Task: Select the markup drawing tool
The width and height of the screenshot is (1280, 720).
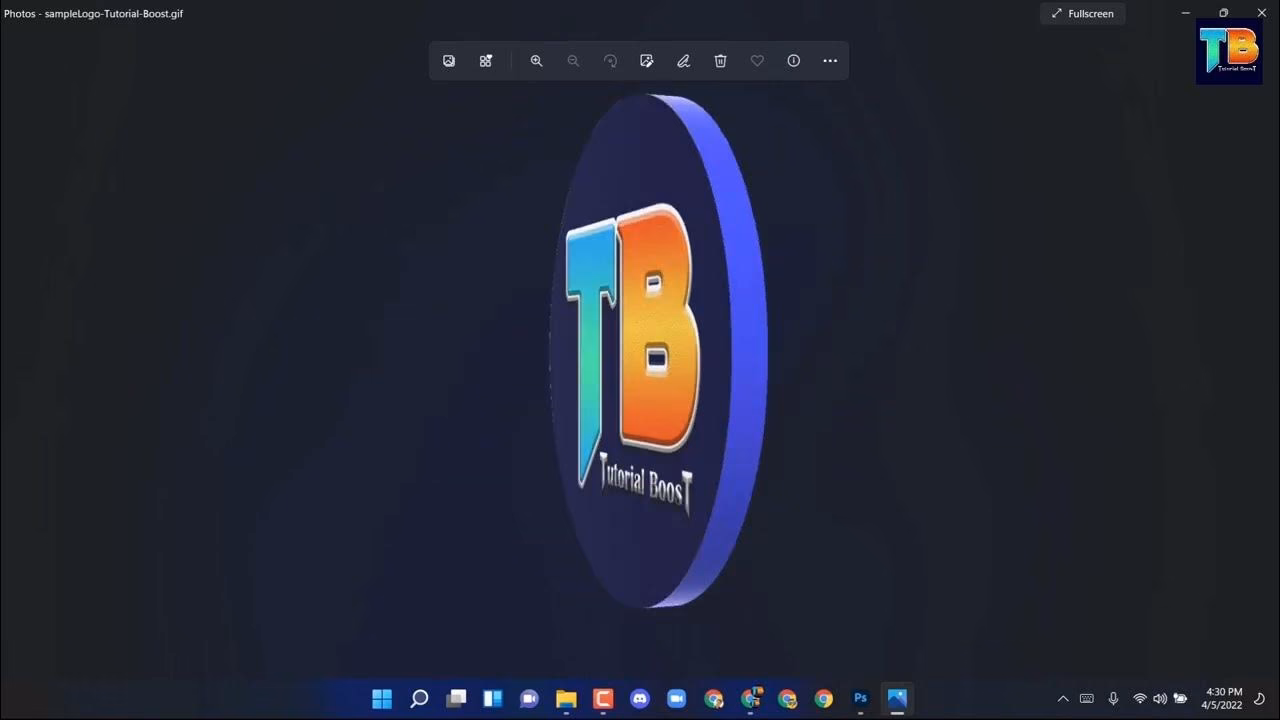Action: coord(683,60)
